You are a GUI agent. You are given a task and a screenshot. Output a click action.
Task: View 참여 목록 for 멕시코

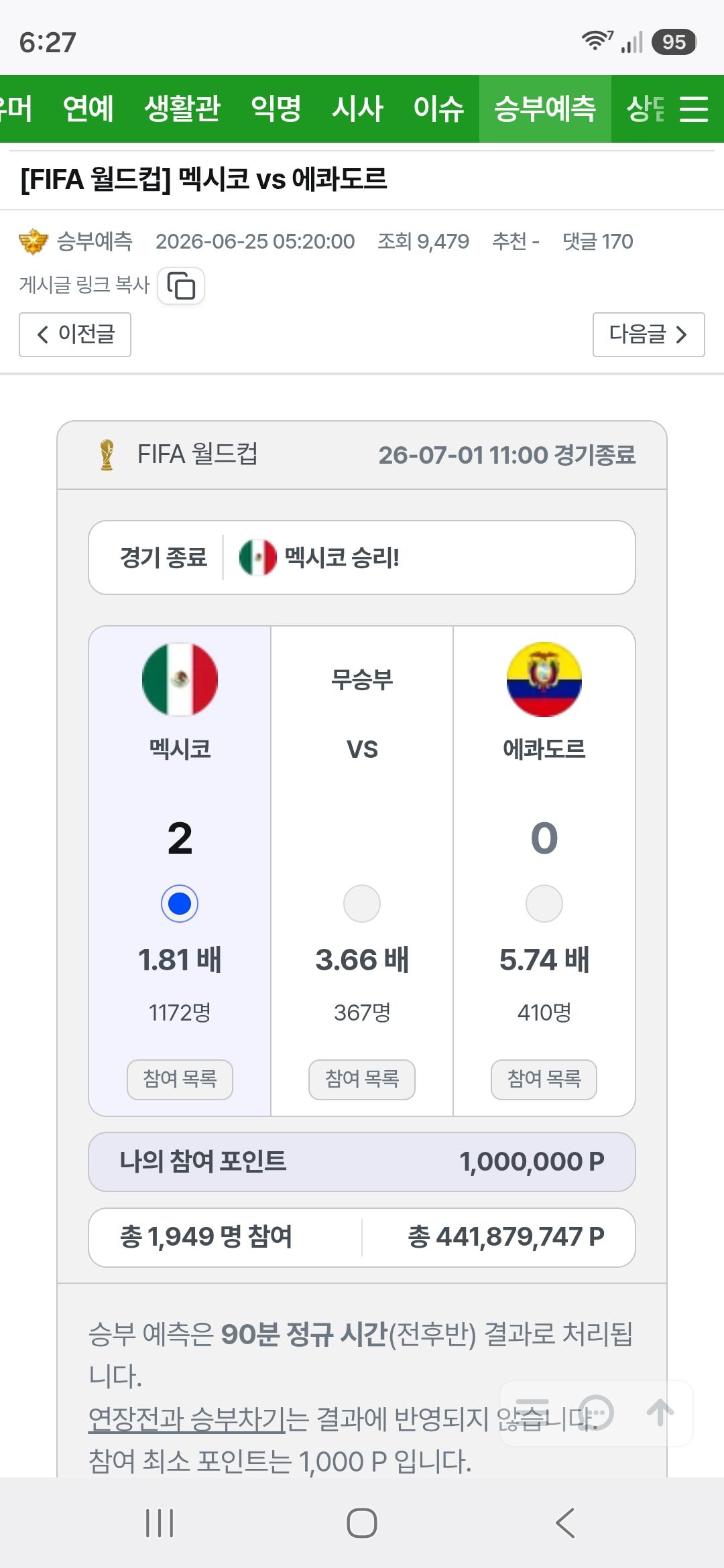point(180,1079)
